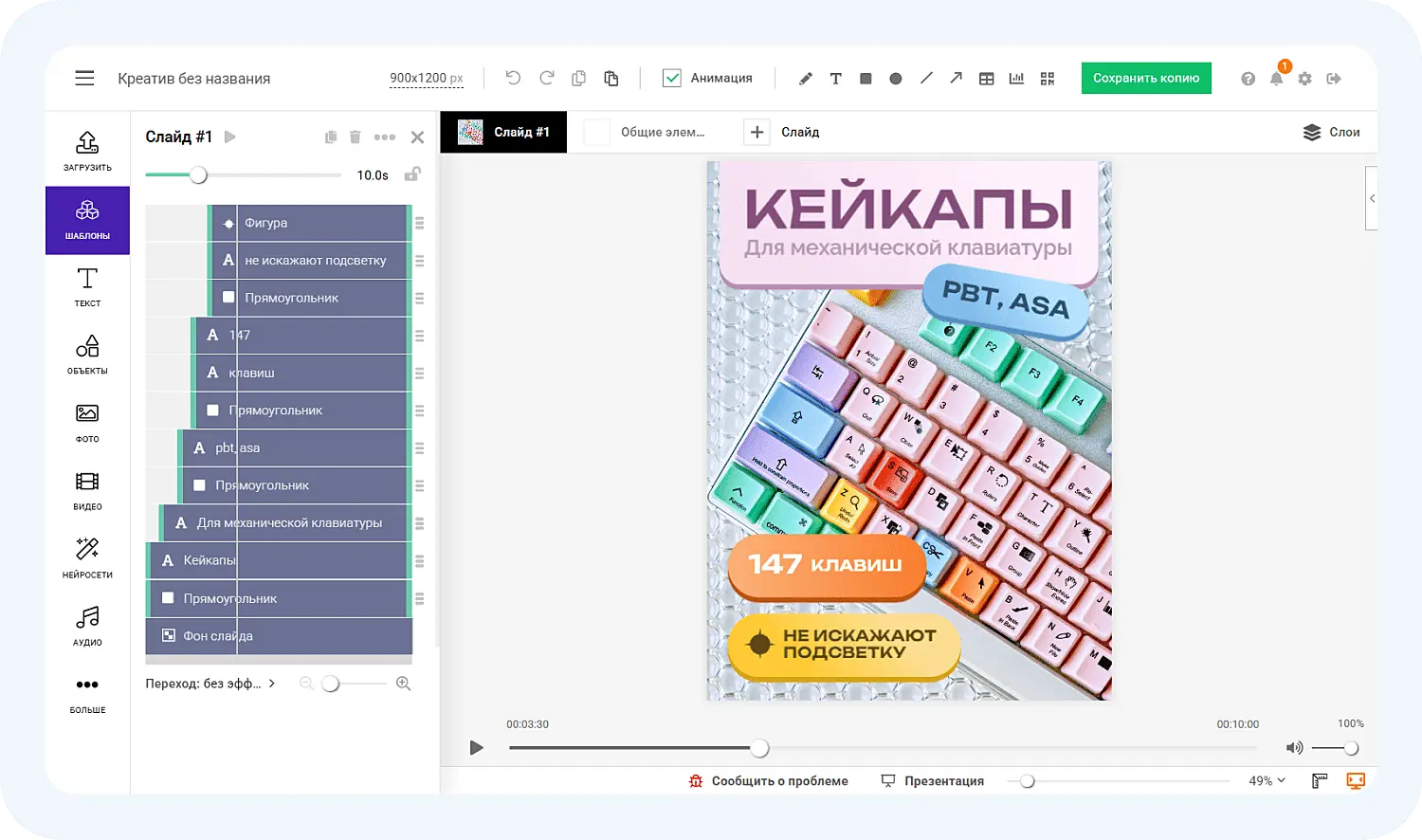1422x840 pixels.
Task: Select the arrow tool in the toolbar
Action: pyautogui.click(x=956, y=79)
